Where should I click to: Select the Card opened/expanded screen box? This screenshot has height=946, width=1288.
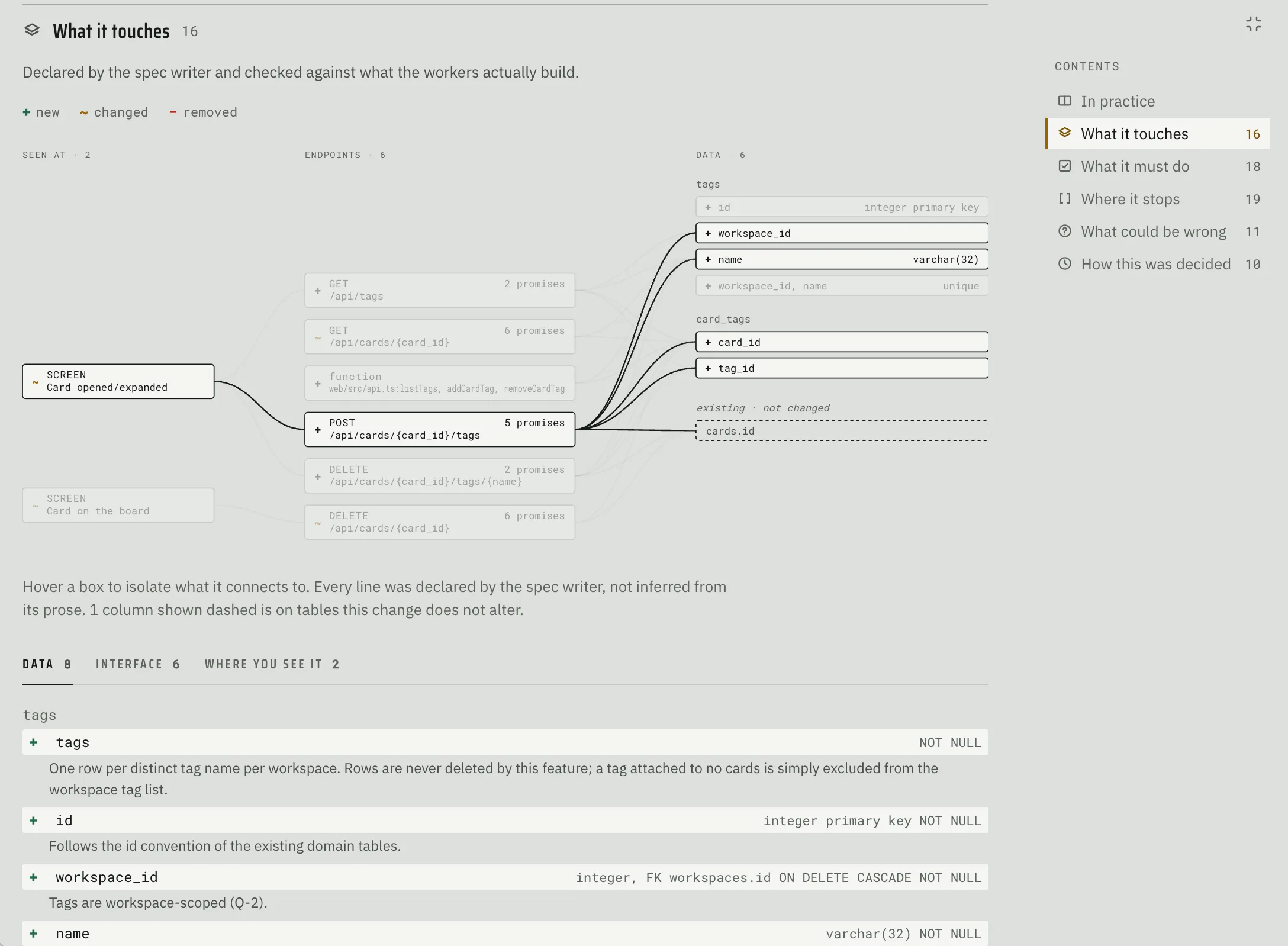(x=118, y=381)
